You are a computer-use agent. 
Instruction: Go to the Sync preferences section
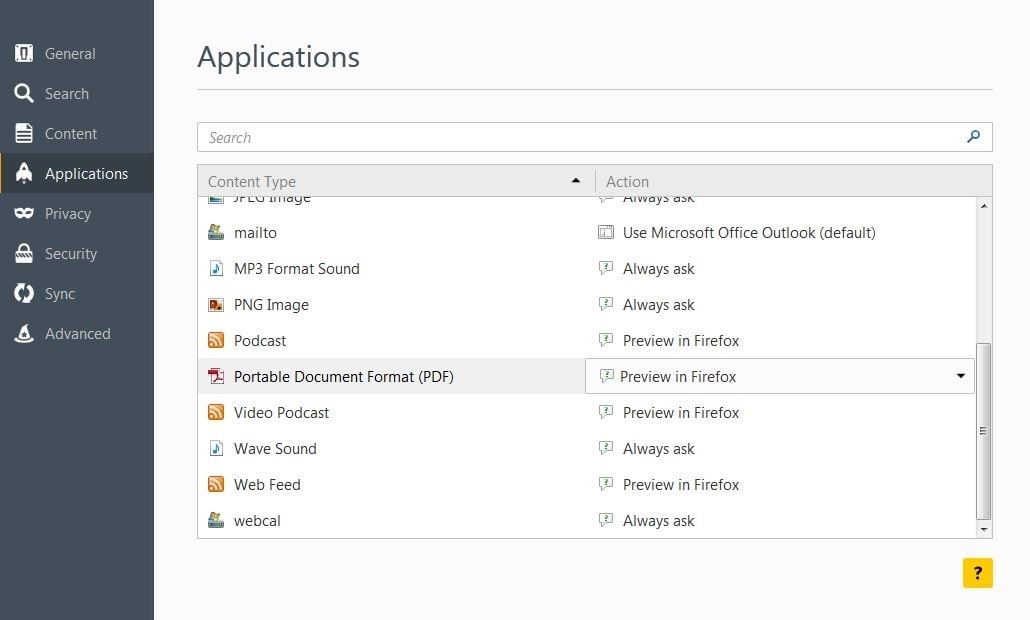tap(77, 294)
